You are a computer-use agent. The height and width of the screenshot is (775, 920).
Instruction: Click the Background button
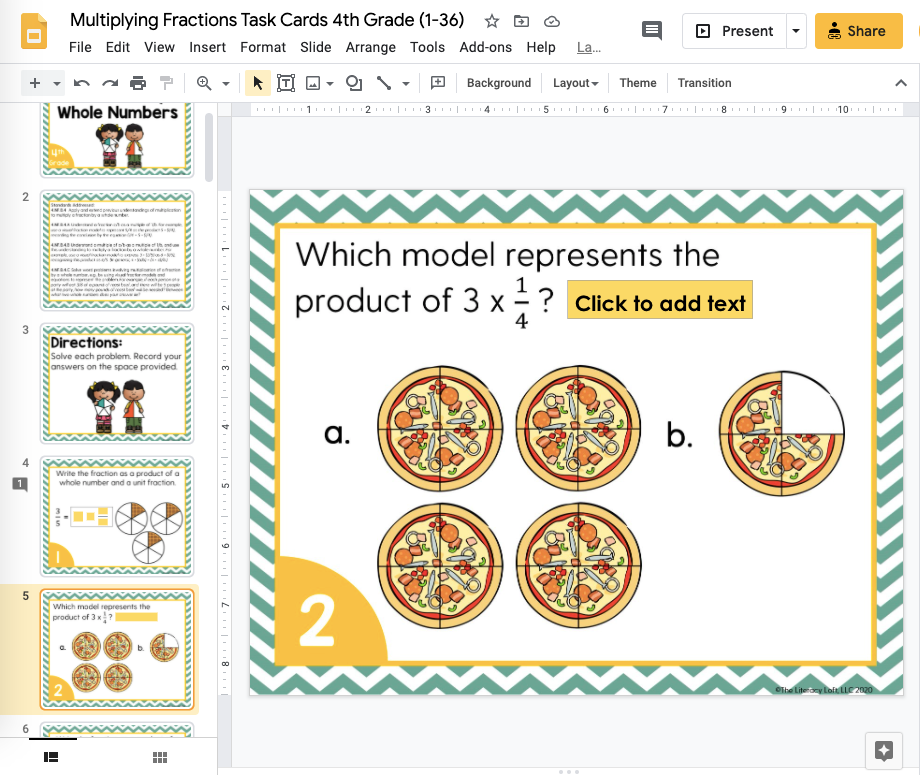(499, 83)
